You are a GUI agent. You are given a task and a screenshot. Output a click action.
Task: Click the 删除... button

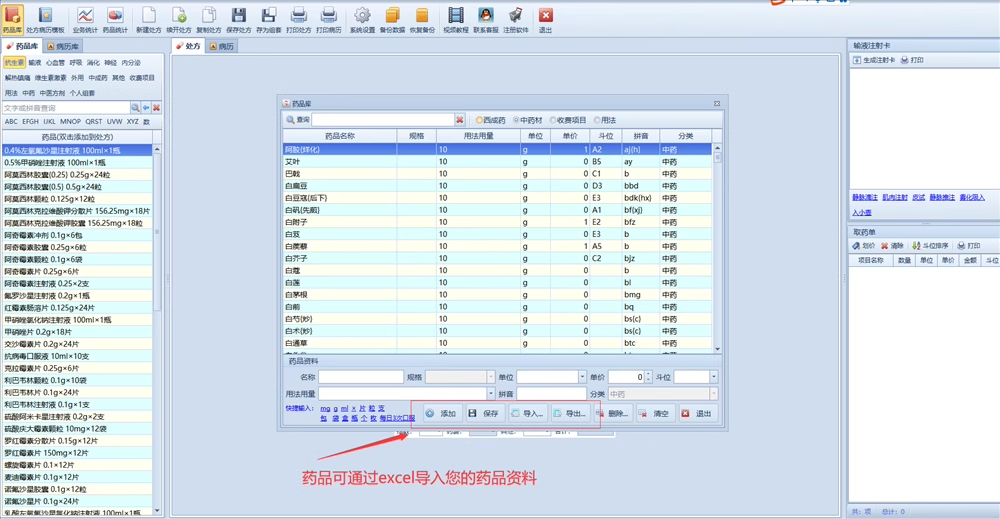click(613, 413)
